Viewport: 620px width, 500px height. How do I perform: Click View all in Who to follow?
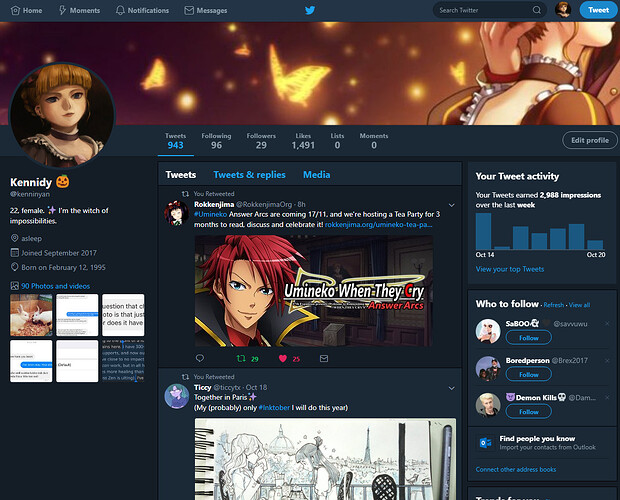coord(579,305)
